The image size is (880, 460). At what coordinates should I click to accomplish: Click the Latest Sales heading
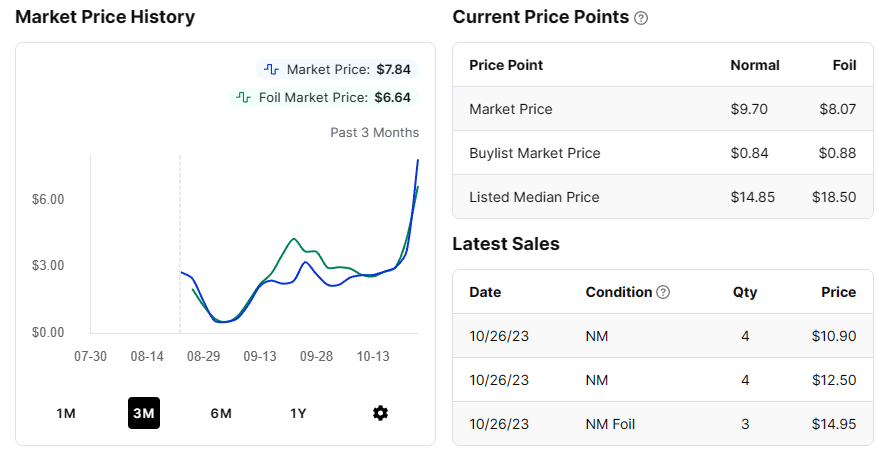point(506,244)
